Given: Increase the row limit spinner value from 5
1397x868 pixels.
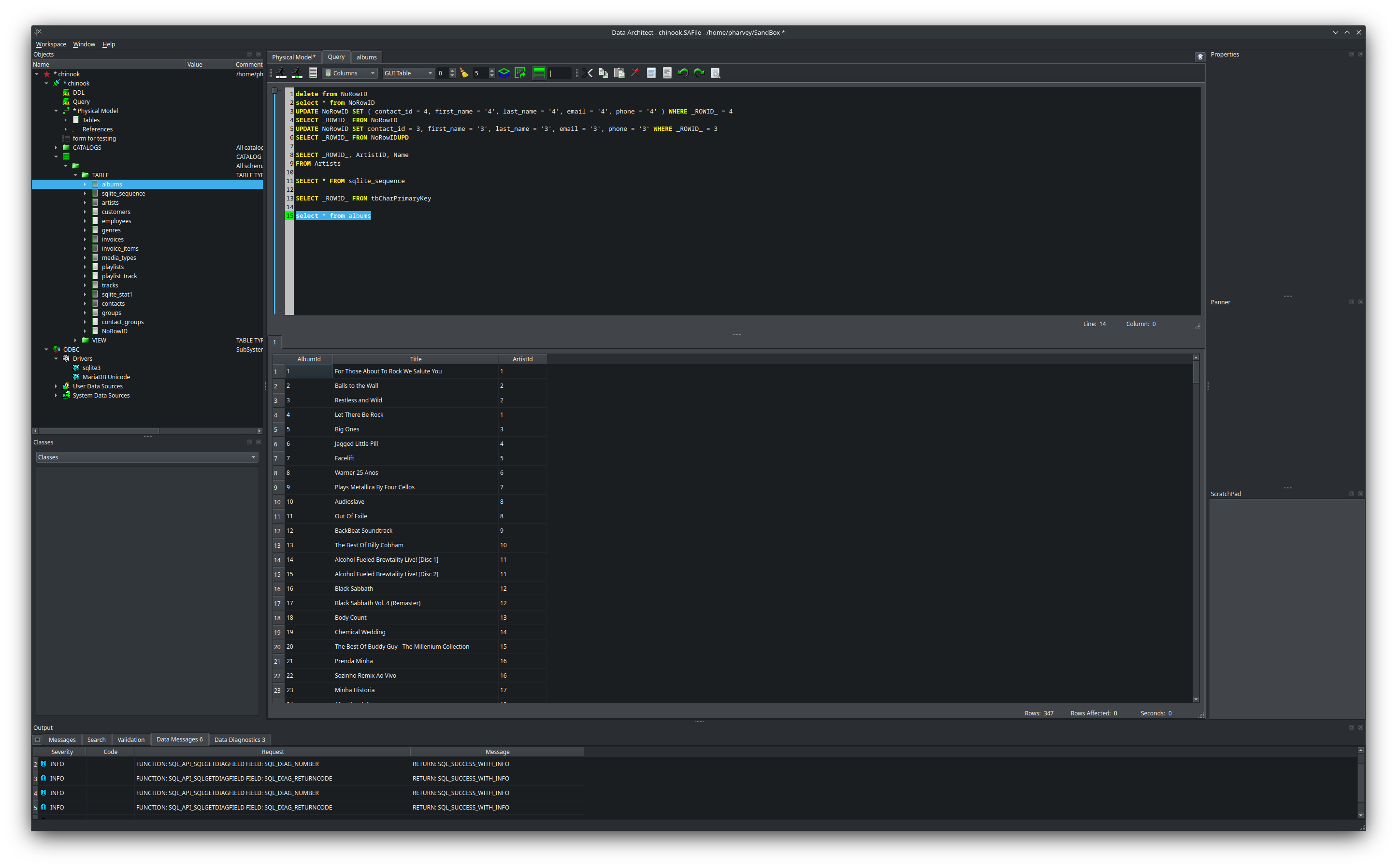Looking at the screenshot, I should 491,70.
